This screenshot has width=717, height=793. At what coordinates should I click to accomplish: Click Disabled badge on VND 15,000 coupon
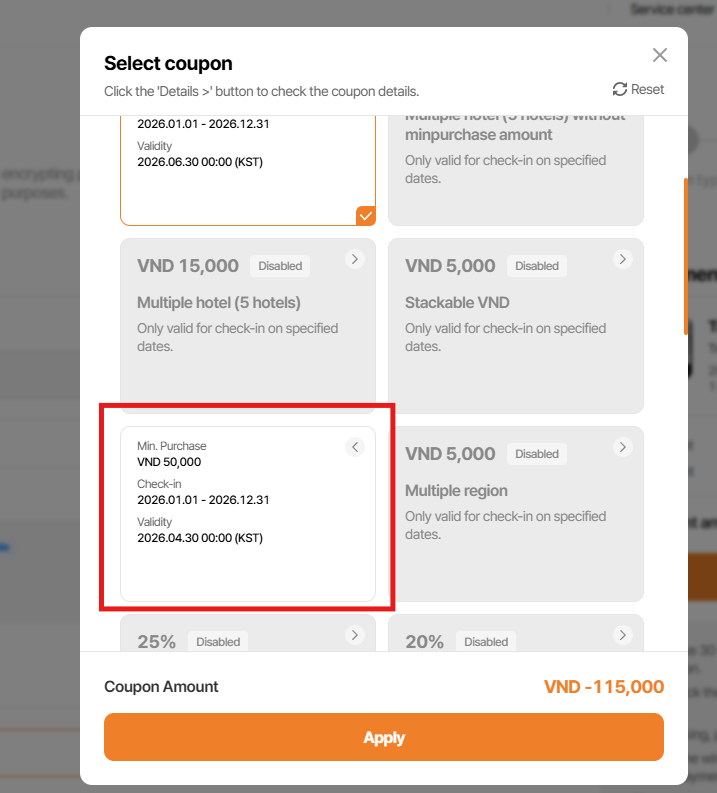(280, 266)
